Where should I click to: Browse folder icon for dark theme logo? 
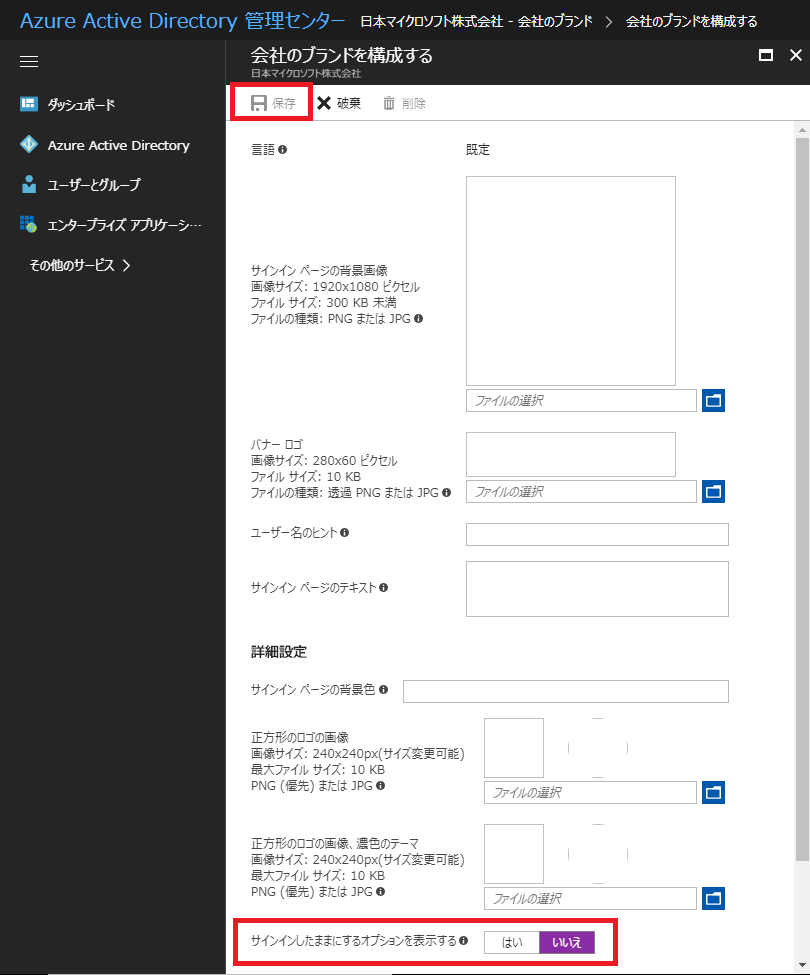713,898
